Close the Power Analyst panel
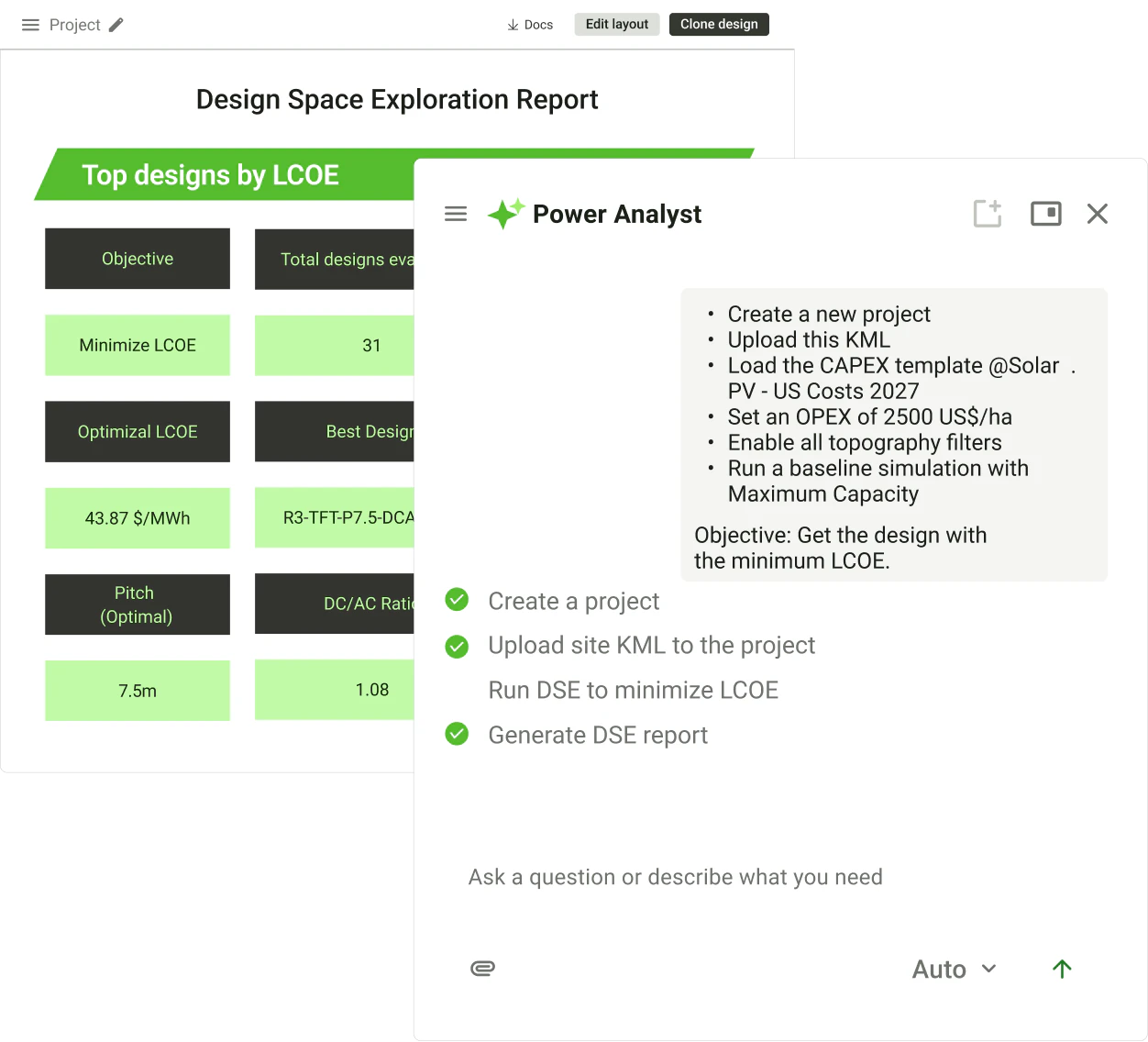Image resolution: width=1148 pixels, height=1042 pixels. click(x=1098, y=214)
